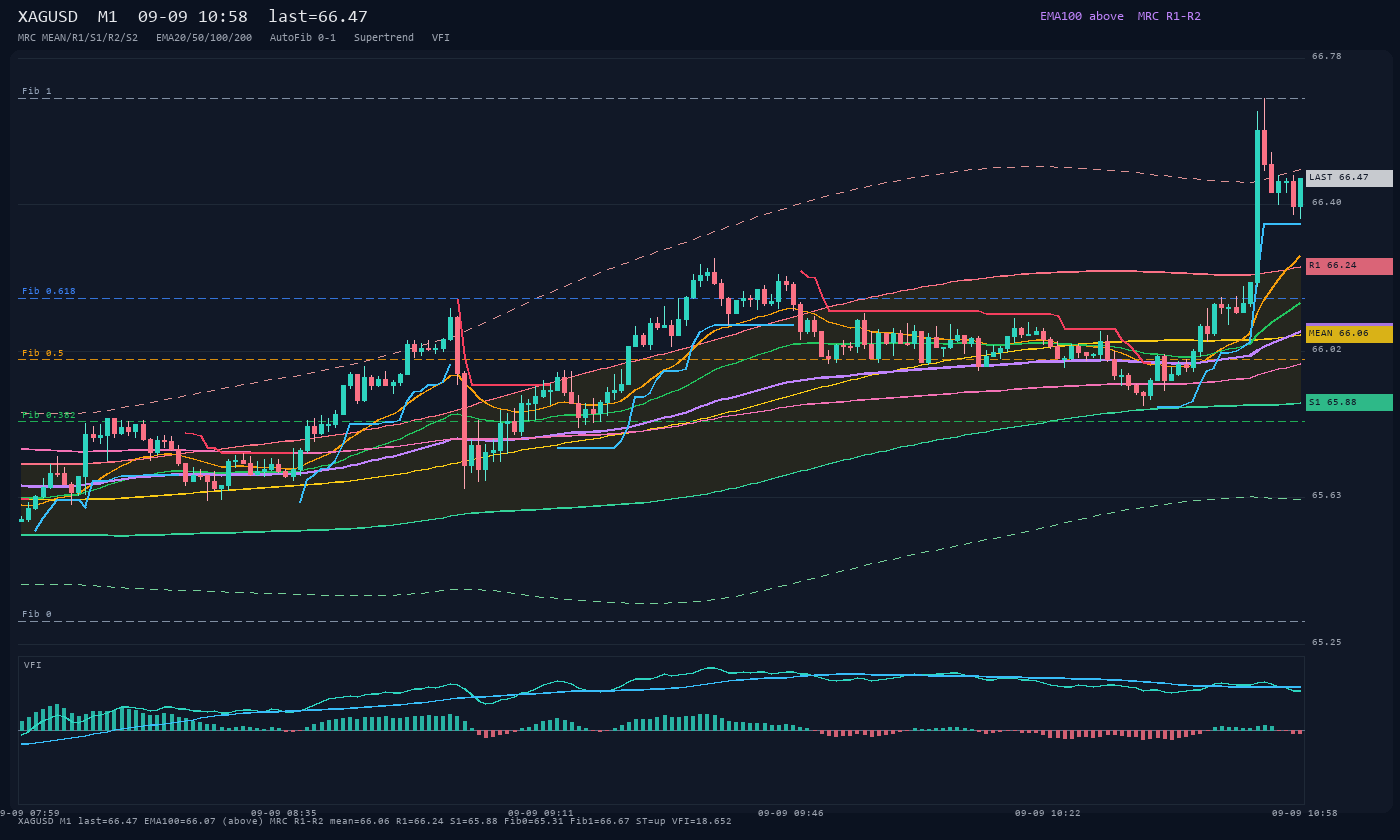Image resolution: width=1400 pixels, height=840 pixels.
Task: Click the R1 66.24 price label
Action: pos(1348,266)
